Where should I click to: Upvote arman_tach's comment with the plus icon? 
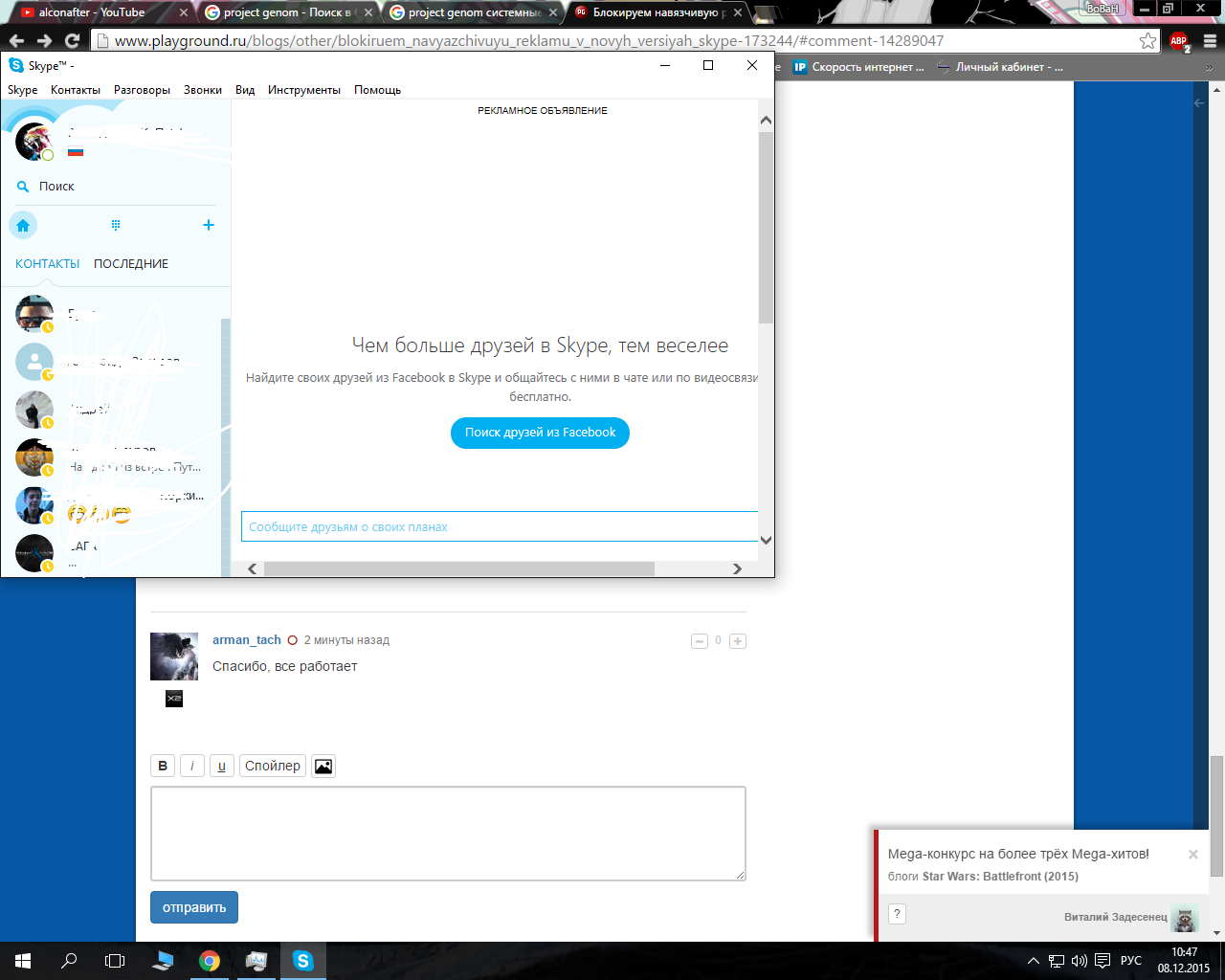(x=738, y=641)
